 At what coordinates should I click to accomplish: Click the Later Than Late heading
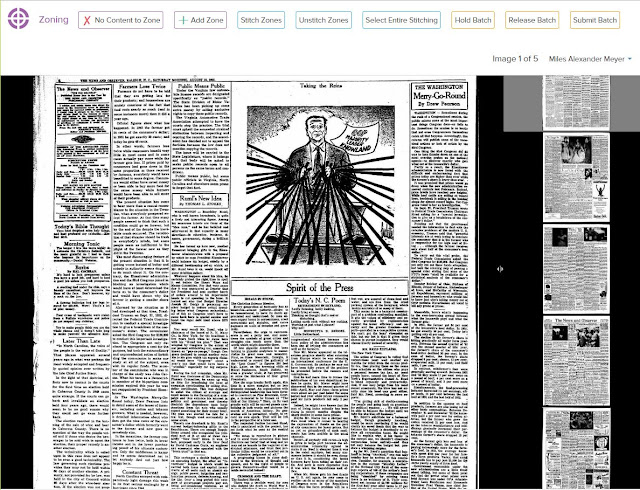click(81, 341)
